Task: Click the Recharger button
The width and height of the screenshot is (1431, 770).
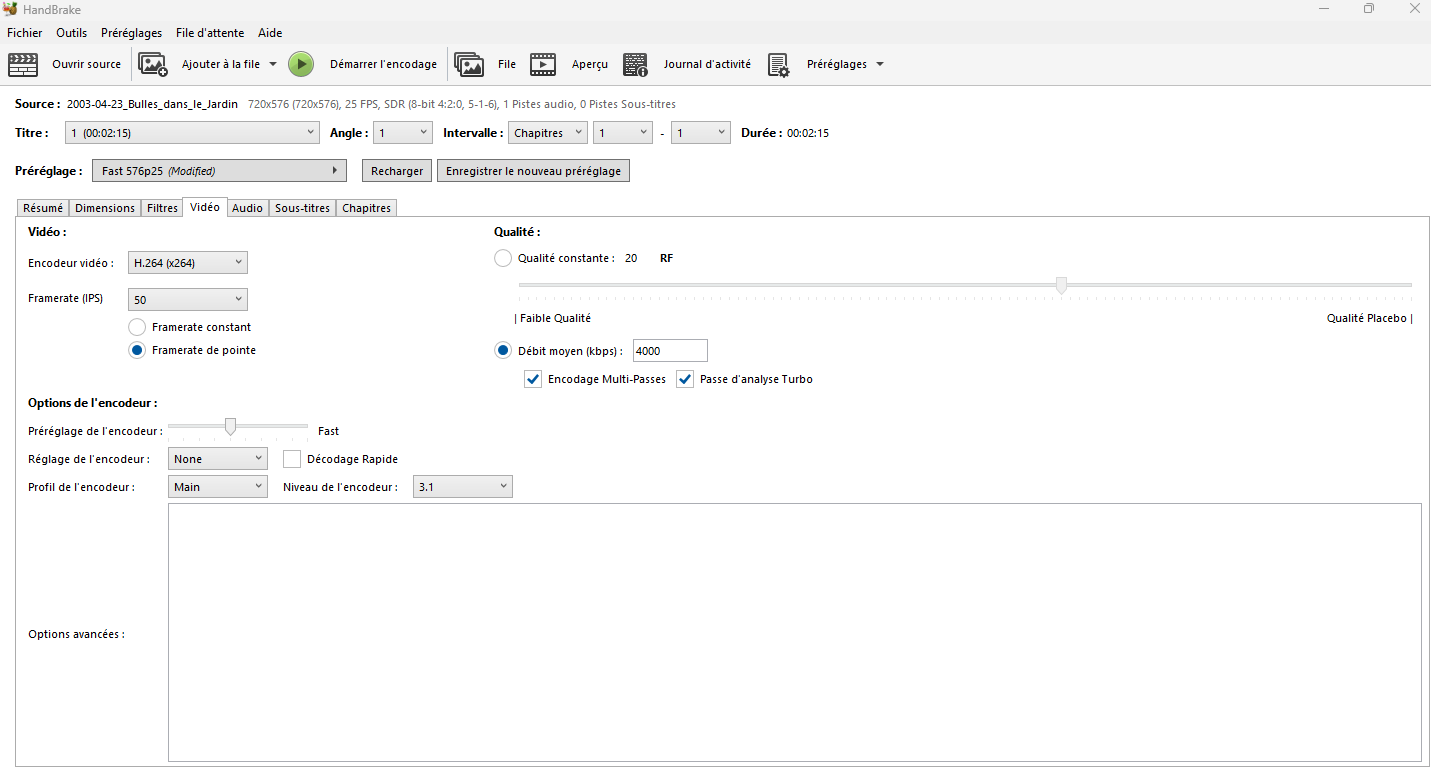Action: point(397,171)
